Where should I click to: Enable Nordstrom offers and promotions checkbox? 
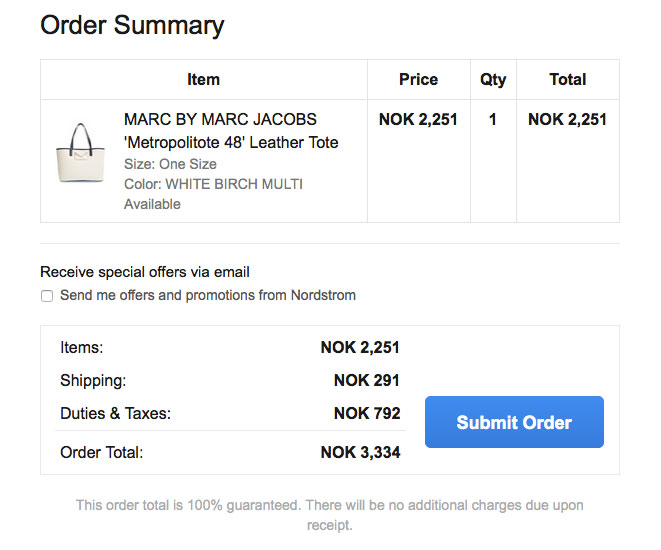point(47,296)
